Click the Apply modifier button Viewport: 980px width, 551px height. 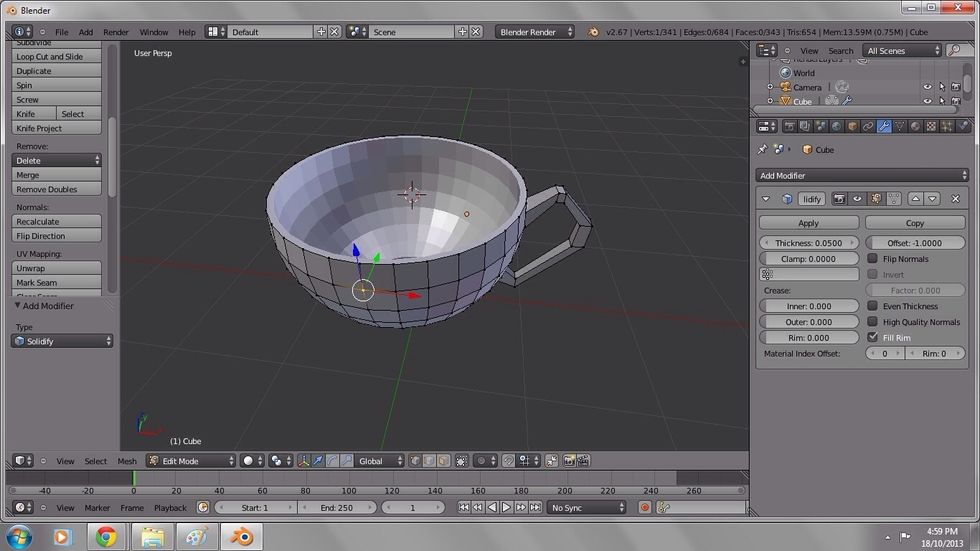[x=808, y=223]
